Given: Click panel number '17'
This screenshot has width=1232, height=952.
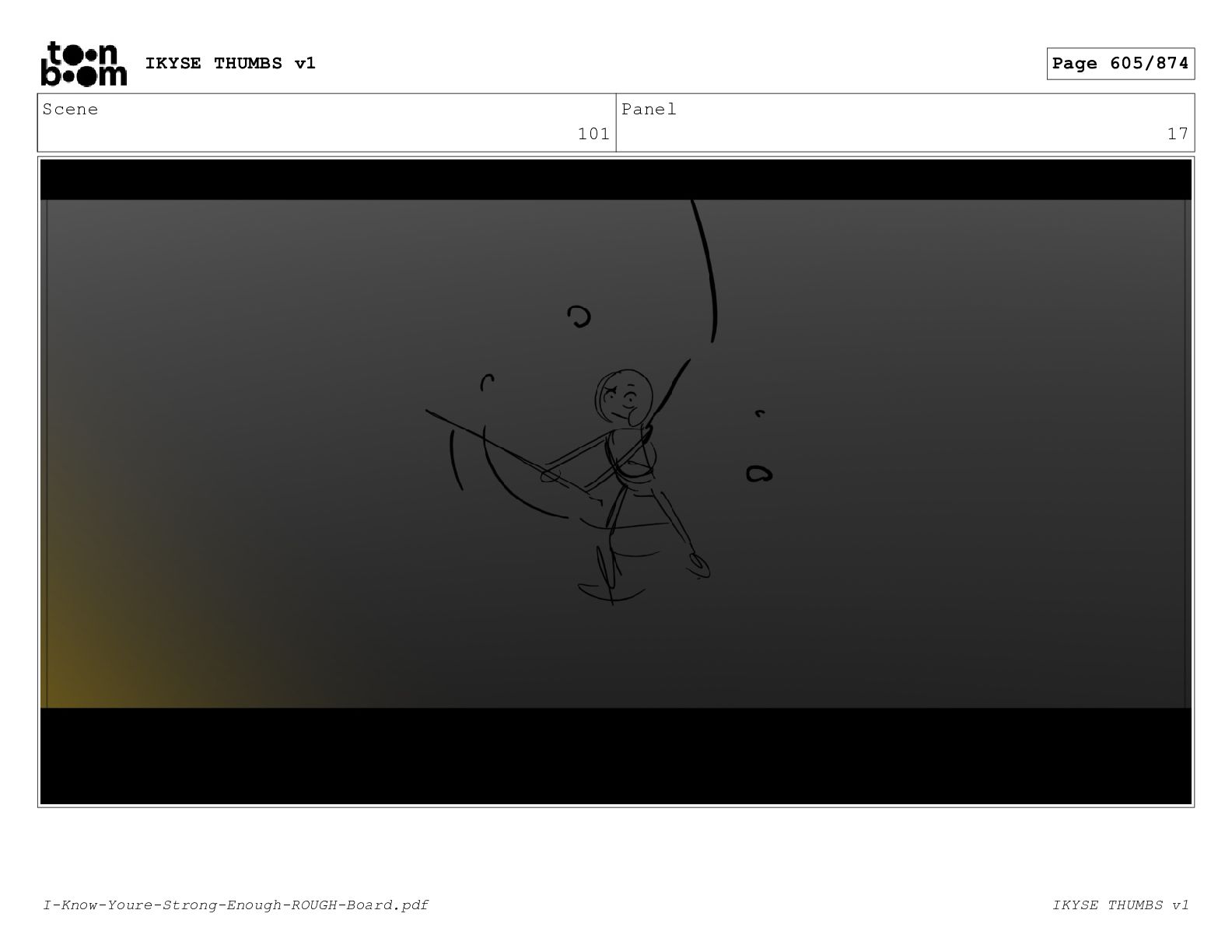Looking at the screenshot, I should 1178,134.
